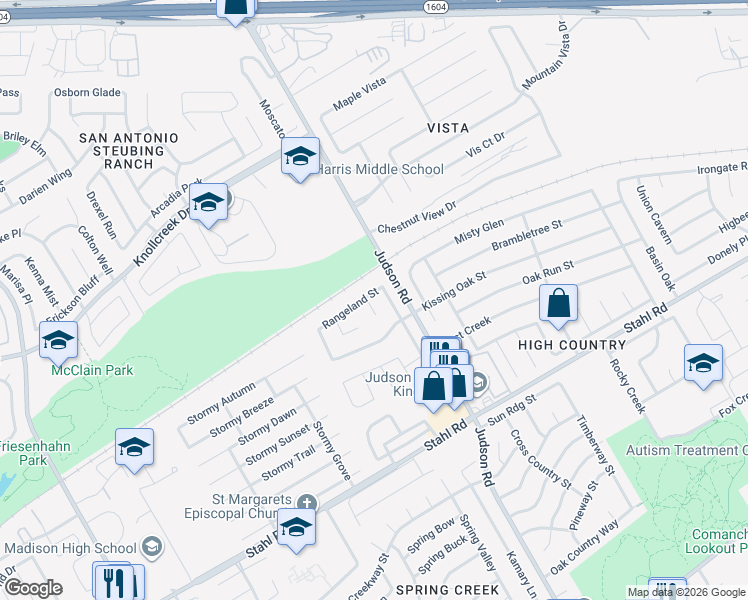Select the McClain Park label
This screenshot has height=600, width=748.
92,370
